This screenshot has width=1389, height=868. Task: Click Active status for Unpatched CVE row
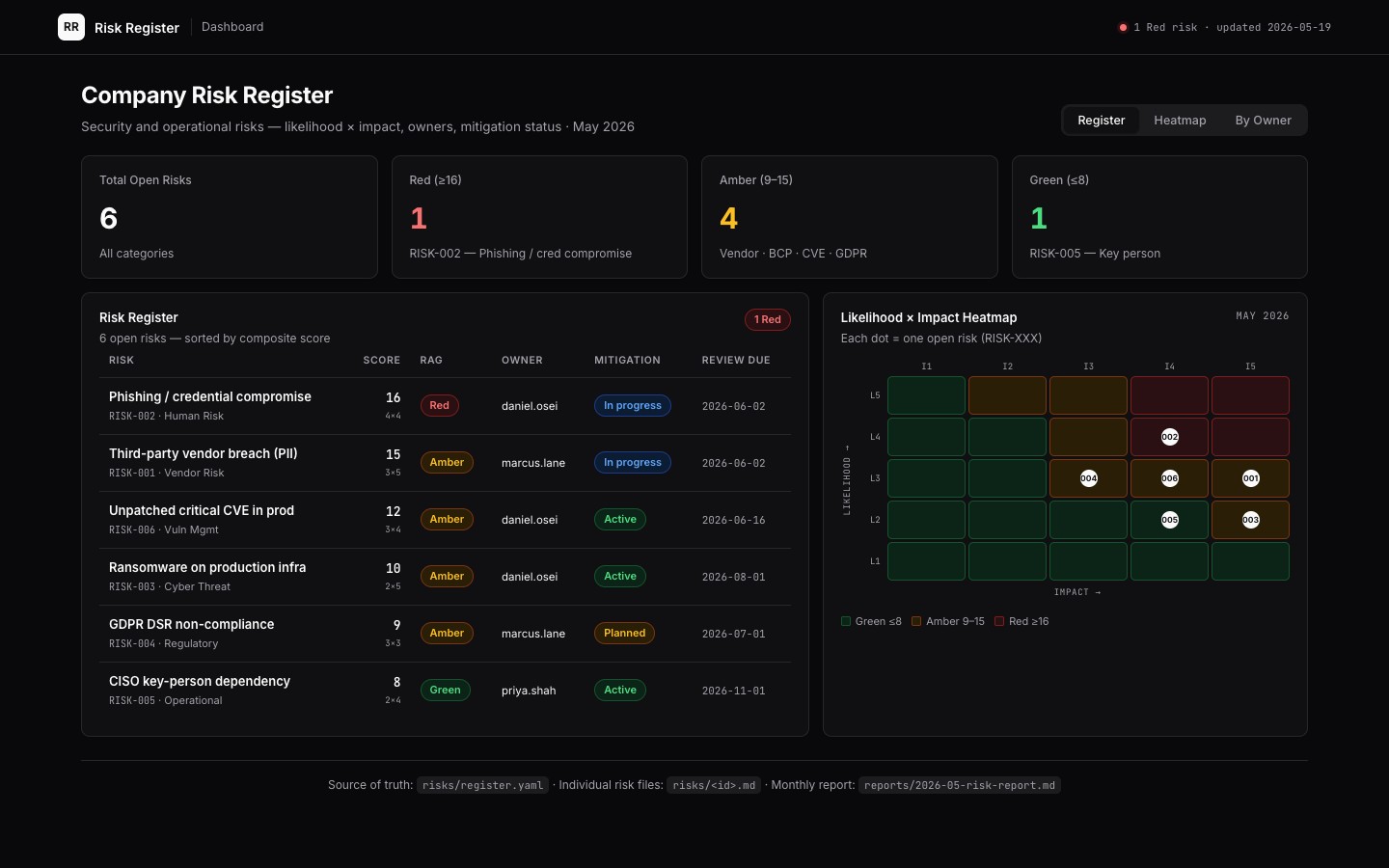click(x=620, y=519)
